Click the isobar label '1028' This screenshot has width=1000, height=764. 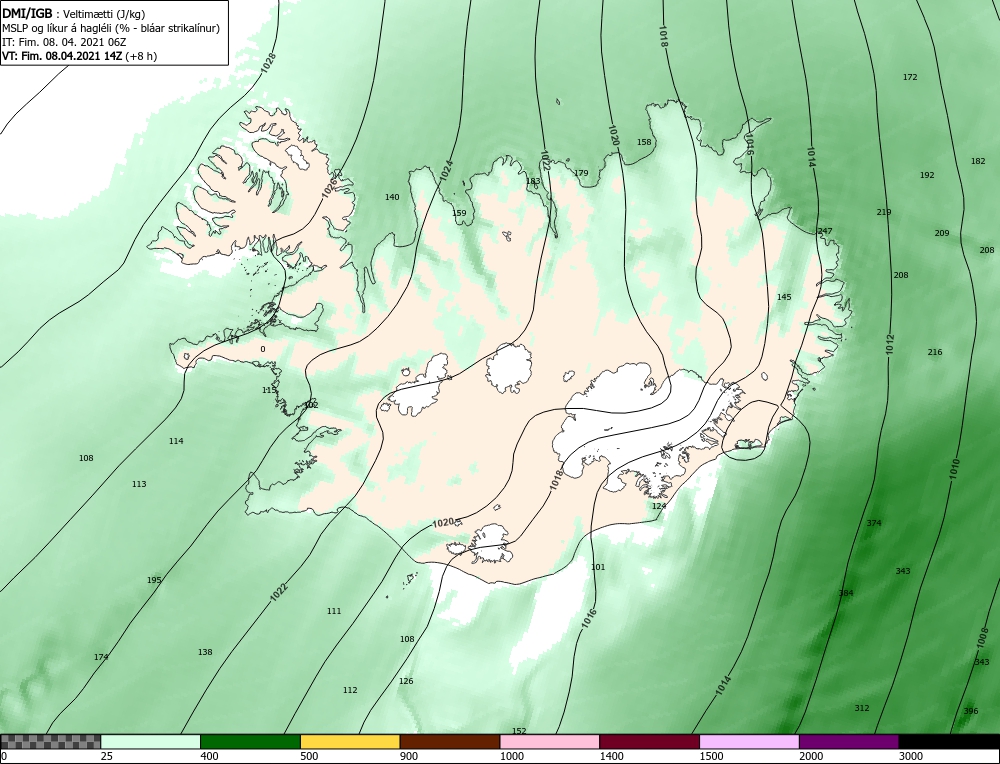pyautogui.click(x=269, y=62)
